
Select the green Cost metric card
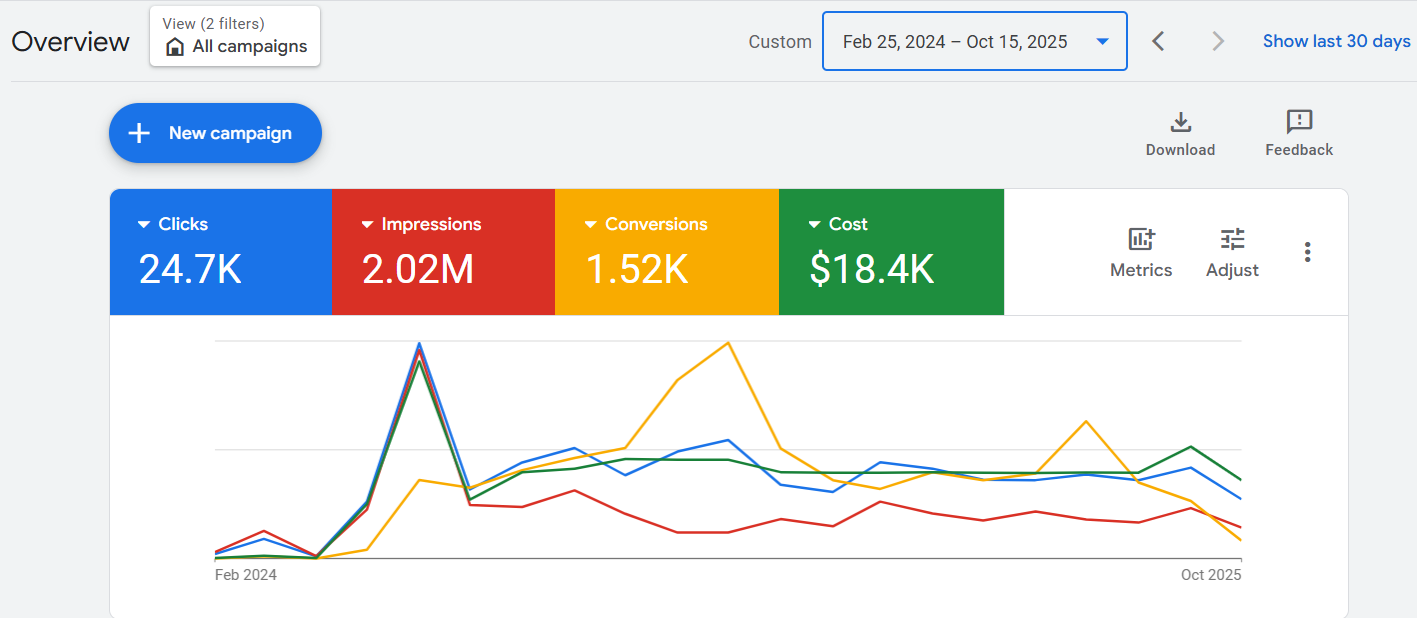point(890,252)
